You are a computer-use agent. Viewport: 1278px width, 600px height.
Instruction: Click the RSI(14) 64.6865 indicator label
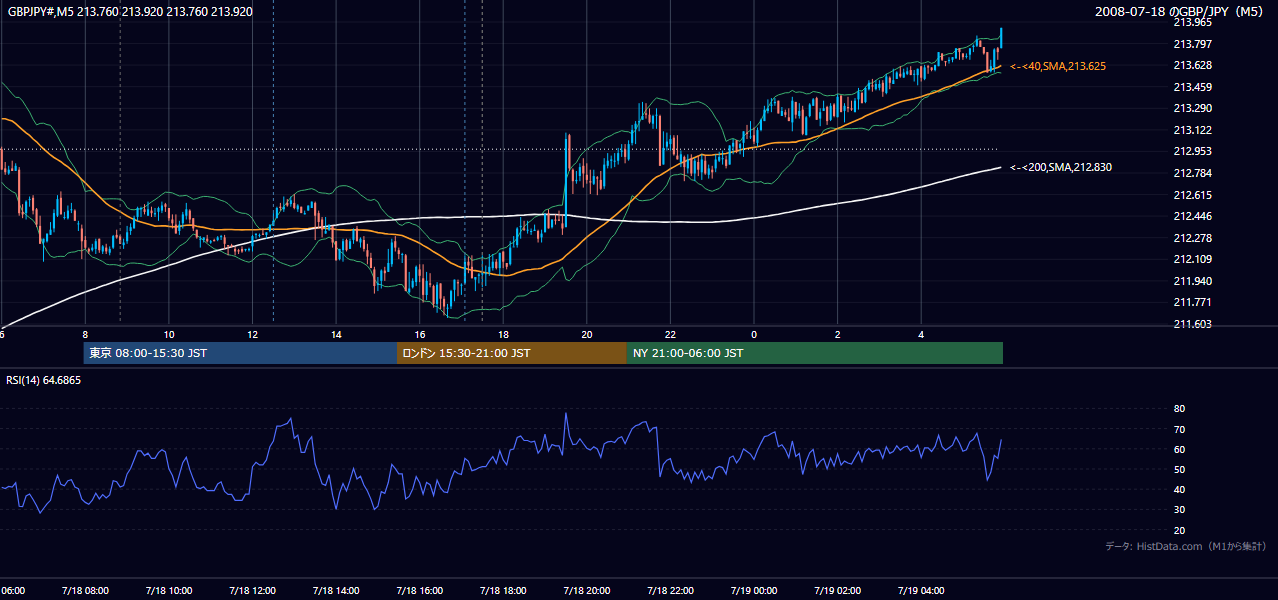pyautogui.click(x=43, y=380)
